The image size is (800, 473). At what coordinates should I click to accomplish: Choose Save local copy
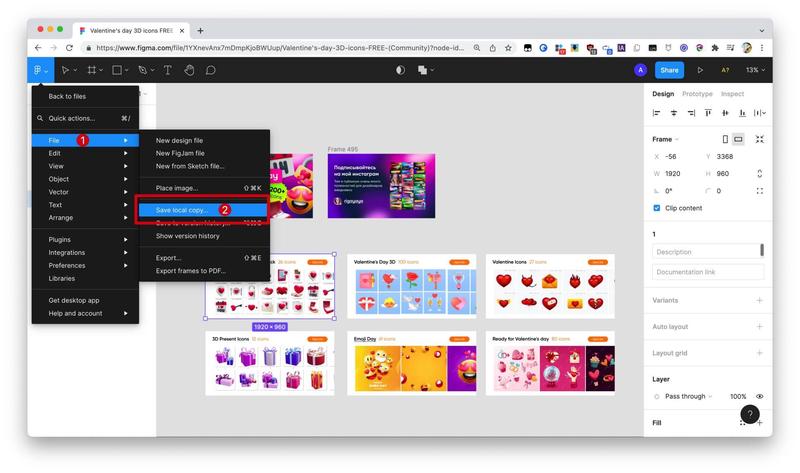pyautogui.click(x=203, y=210)
